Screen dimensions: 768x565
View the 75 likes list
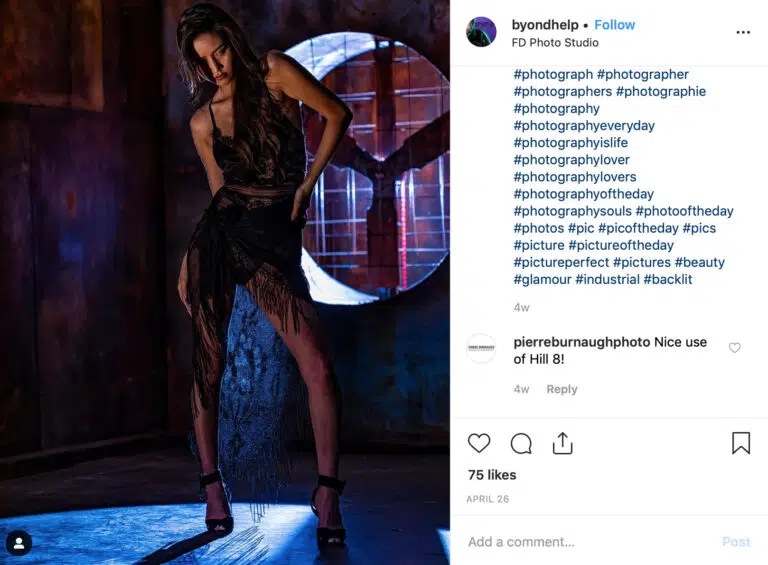click(492, 474)
